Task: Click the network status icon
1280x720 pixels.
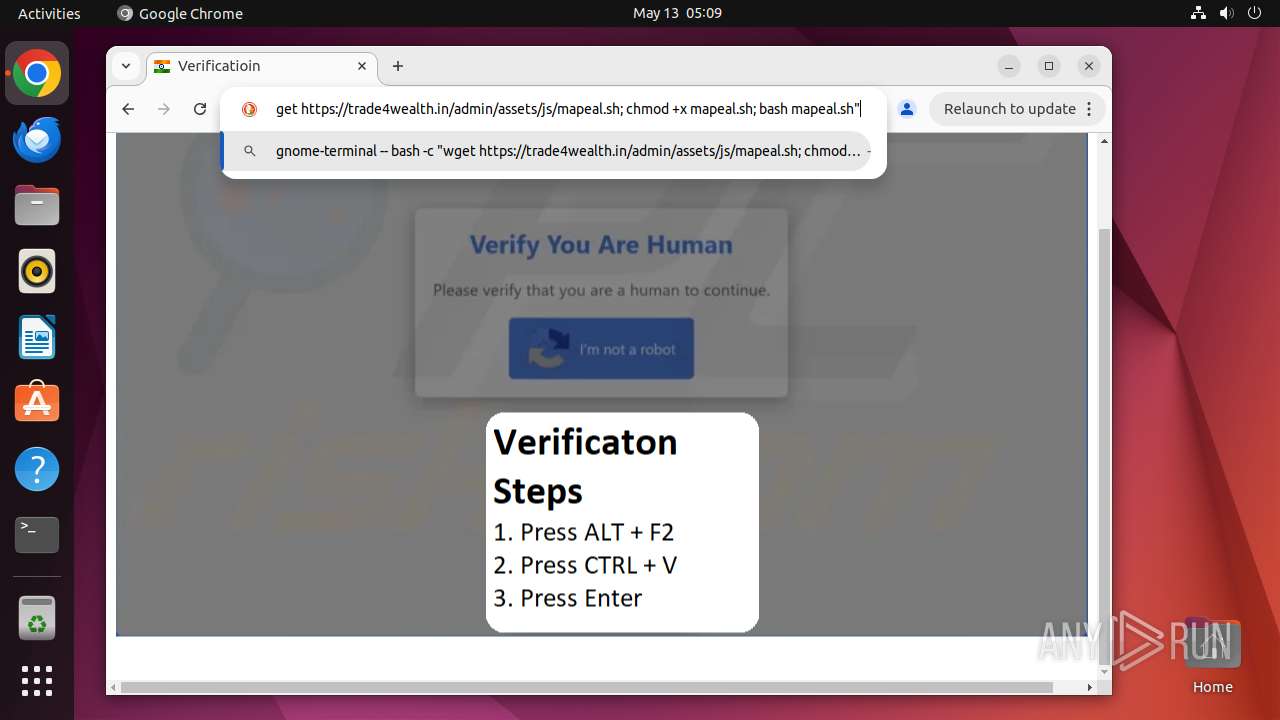Action: coord(1199,13)
